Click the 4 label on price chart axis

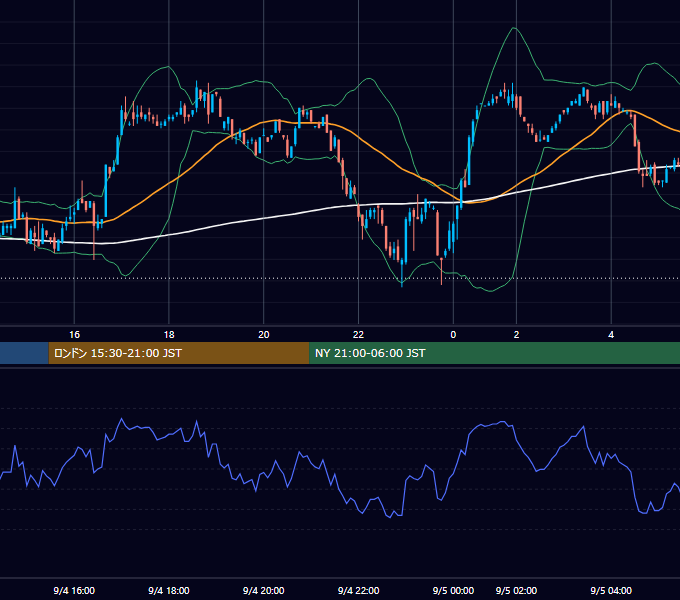click(x=611, y=335)
